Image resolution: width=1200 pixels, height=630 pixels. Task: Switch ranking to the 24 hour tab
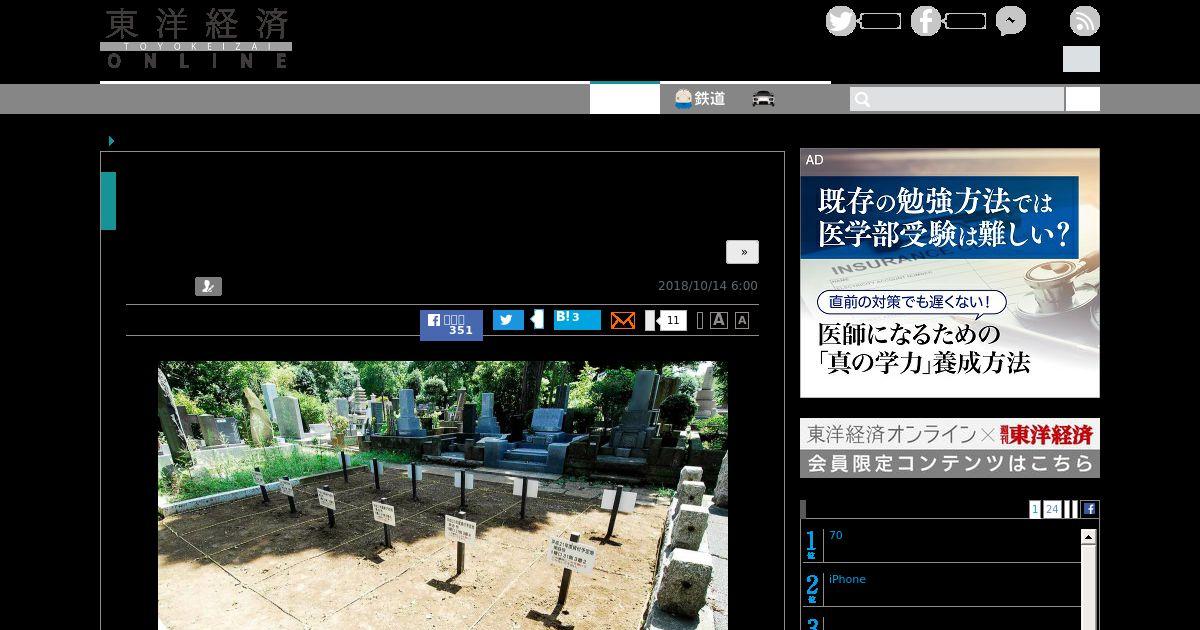[1052, 509]
